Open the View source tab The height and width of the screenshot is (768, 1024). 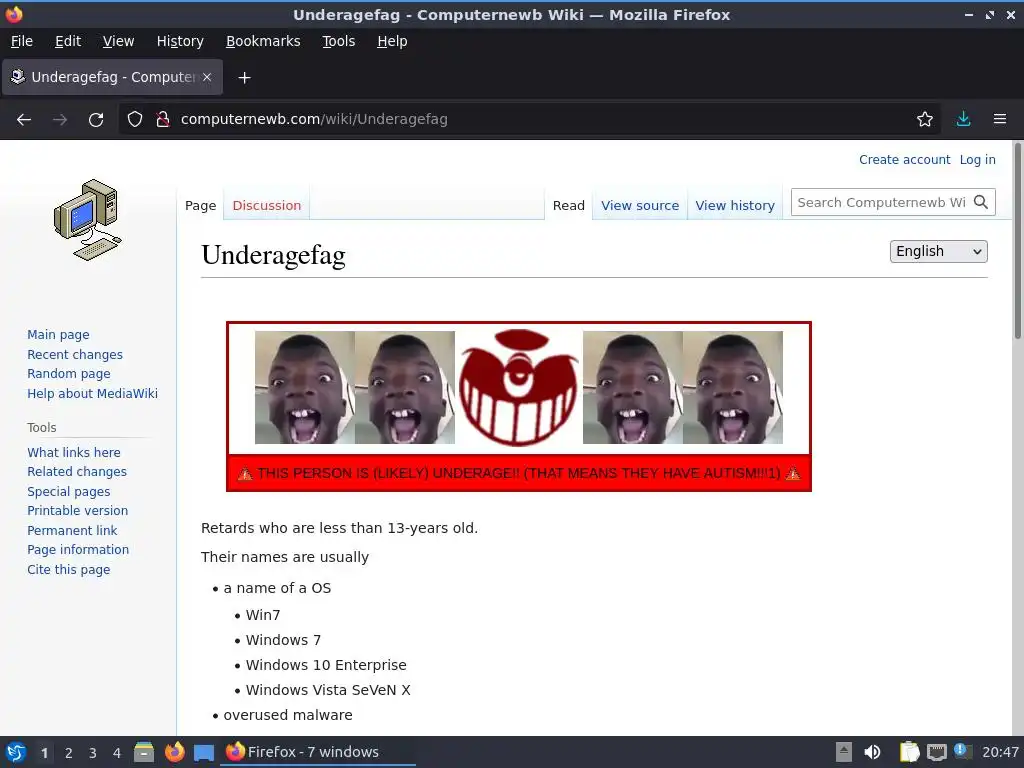(640, 206)
